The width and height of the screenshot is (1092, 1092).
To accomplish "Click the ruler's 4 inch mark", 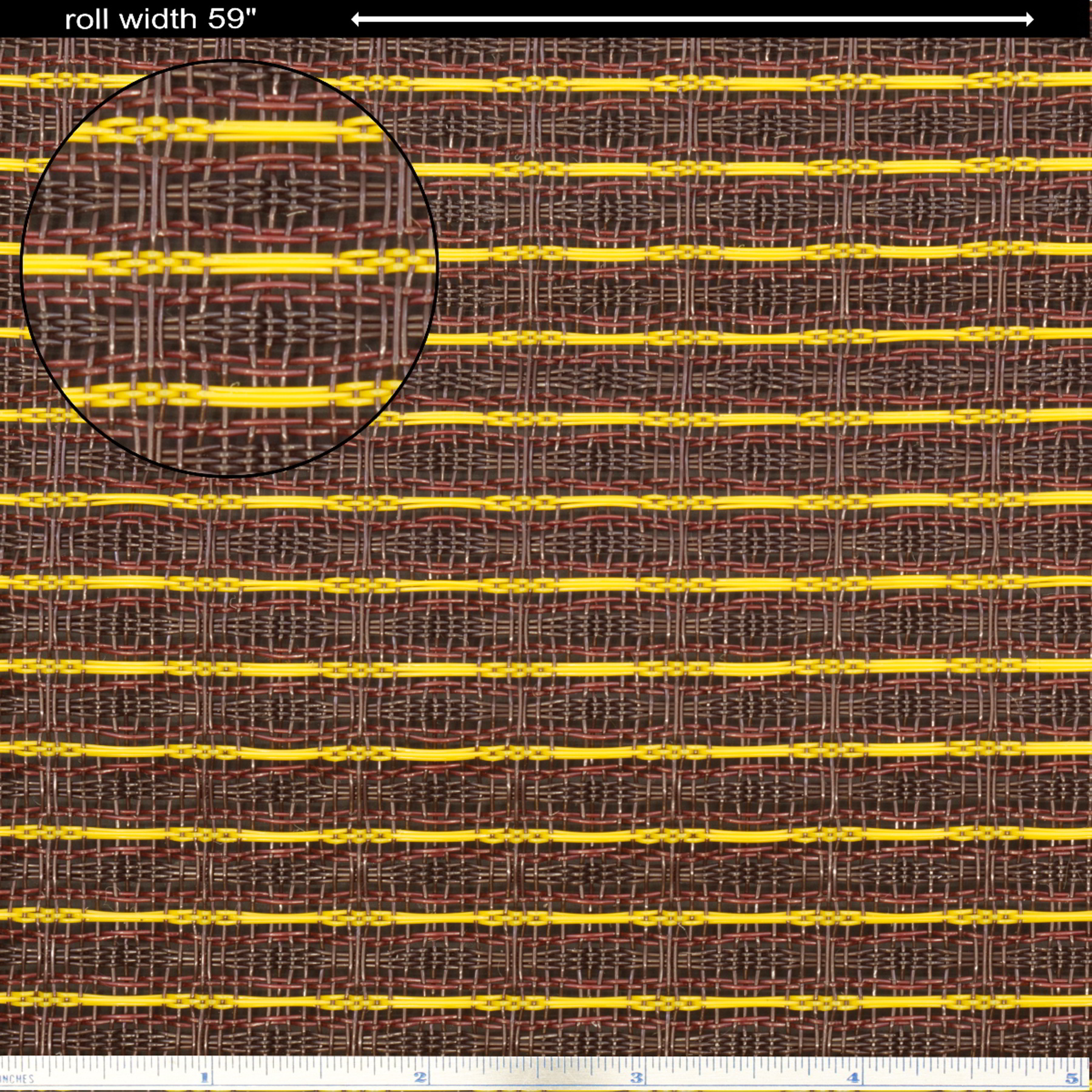I will click(854, 1077).
